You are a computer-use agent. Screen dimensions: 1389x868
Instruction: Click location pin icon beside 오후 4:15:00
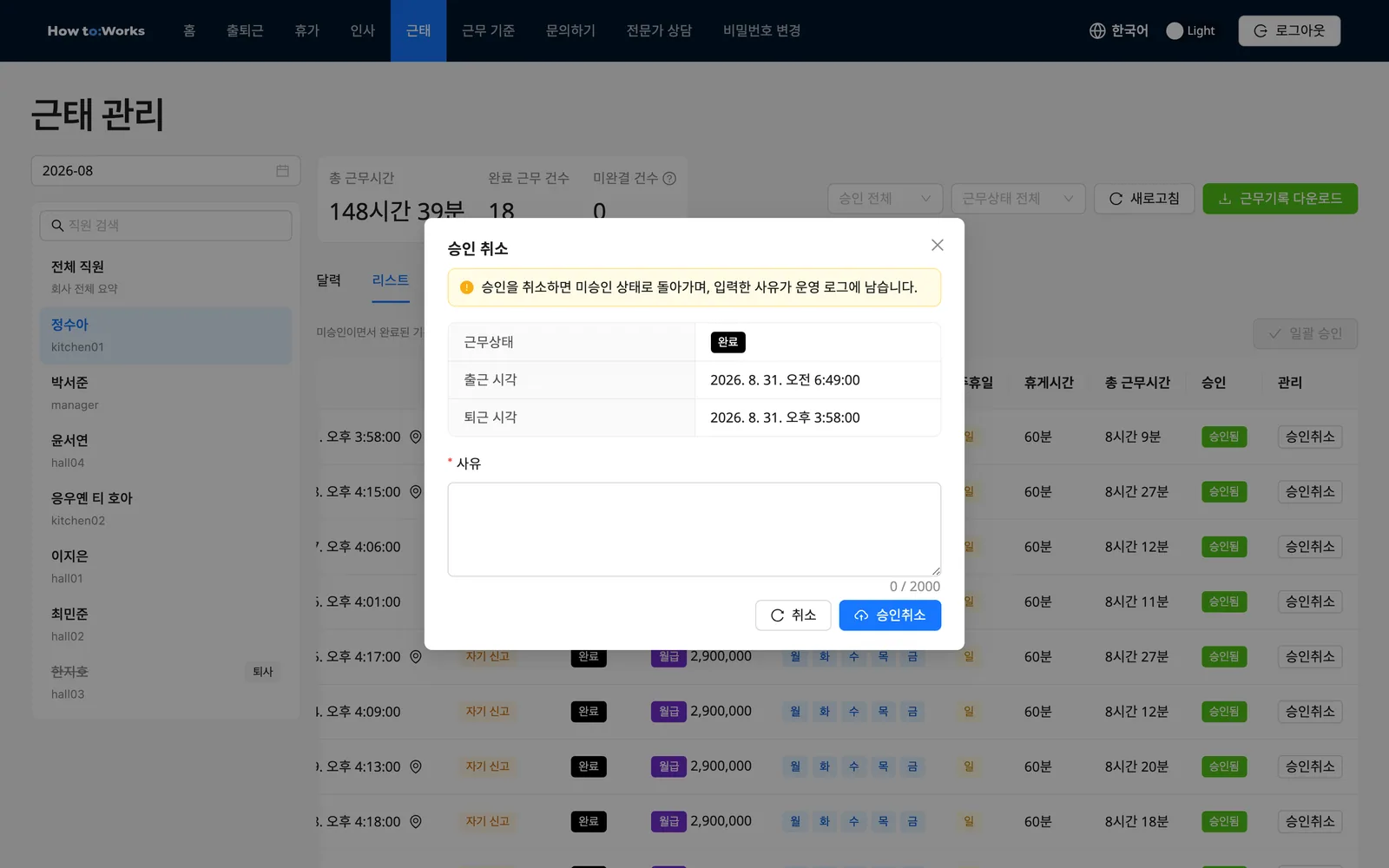[x=416, y=491]
